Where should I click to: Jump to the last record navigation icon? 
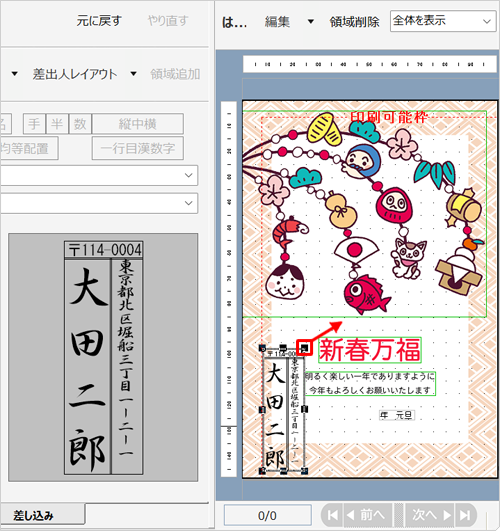tap(465, 515)
